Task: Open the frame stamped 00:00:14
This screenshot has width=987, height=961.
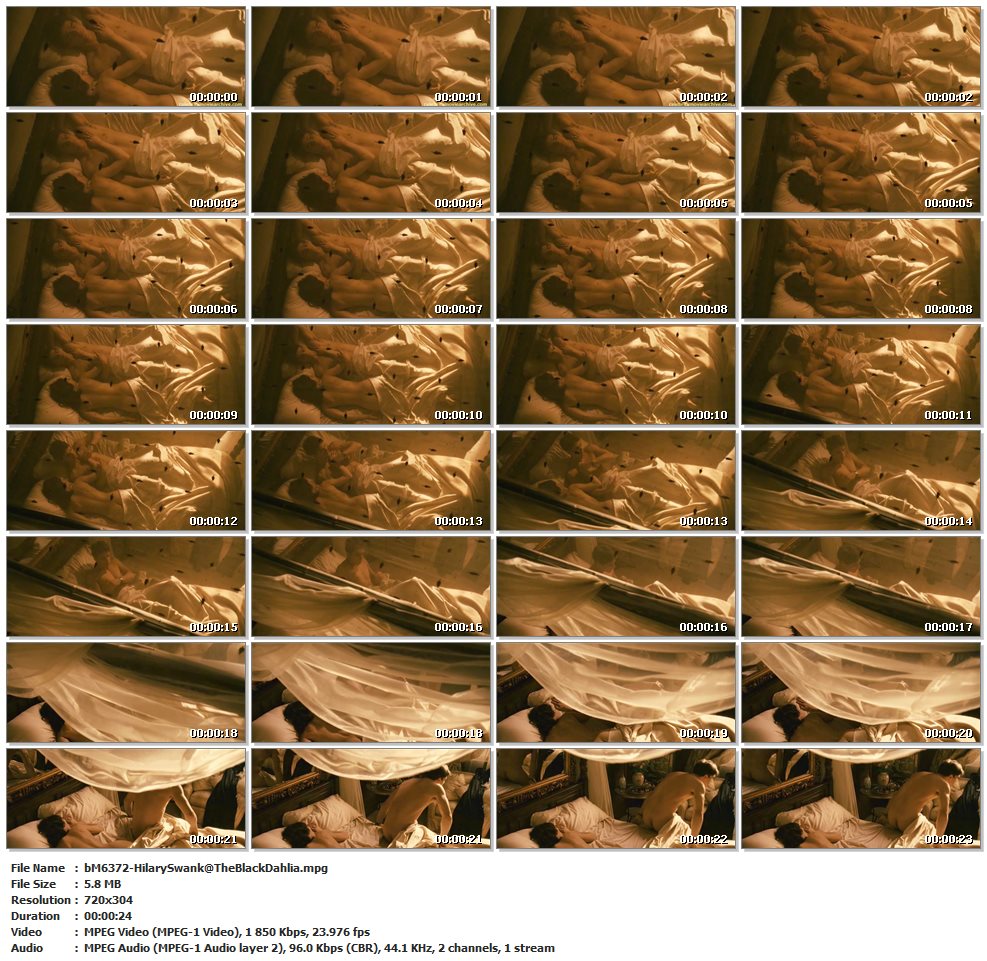Action: [860, 481]
